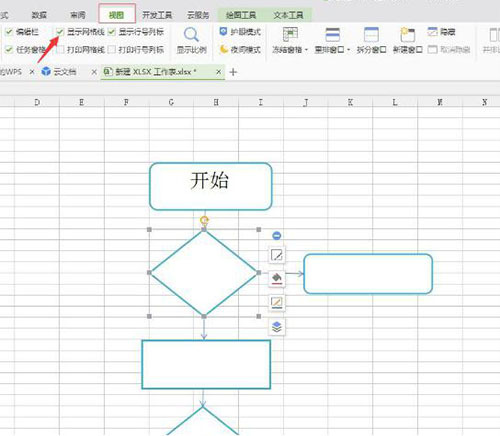Switch to the 云文档 document tab

point(65,72)
